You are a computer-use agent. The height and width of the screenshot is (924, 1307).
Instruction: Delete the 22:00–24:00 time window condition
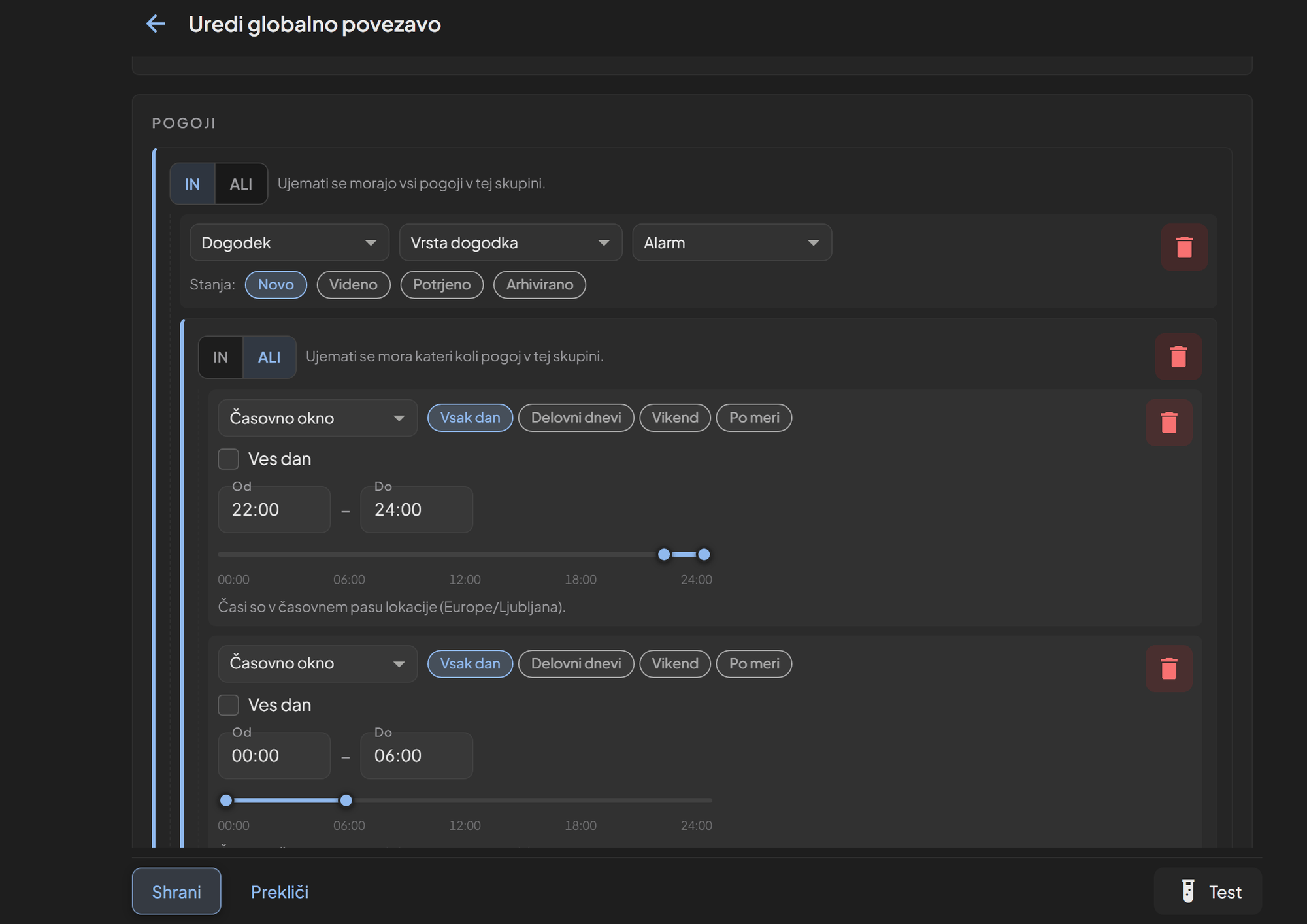coord(1169,423)
